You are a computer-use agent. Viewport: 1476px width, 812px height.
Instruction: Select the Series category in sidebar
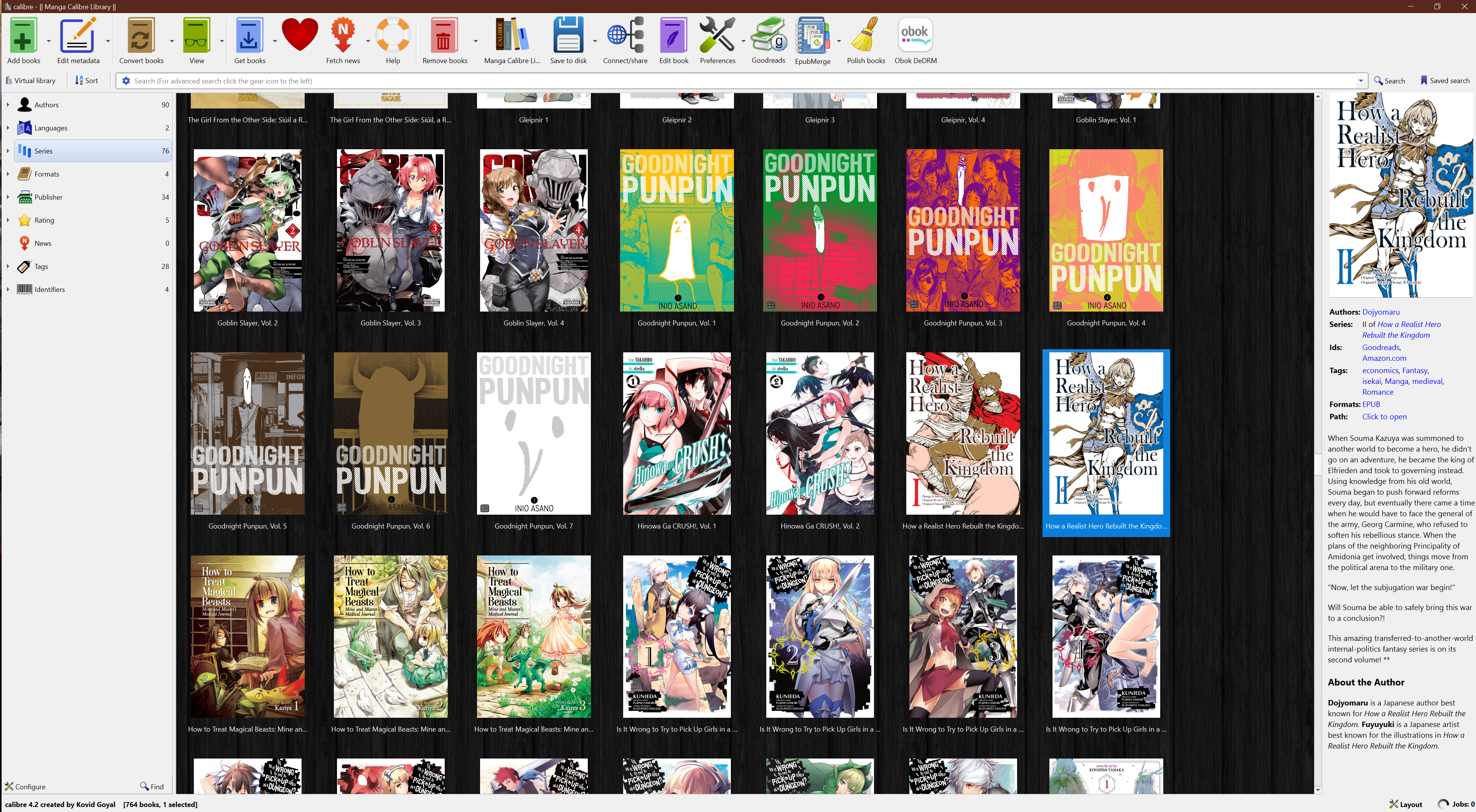[43, 151]
